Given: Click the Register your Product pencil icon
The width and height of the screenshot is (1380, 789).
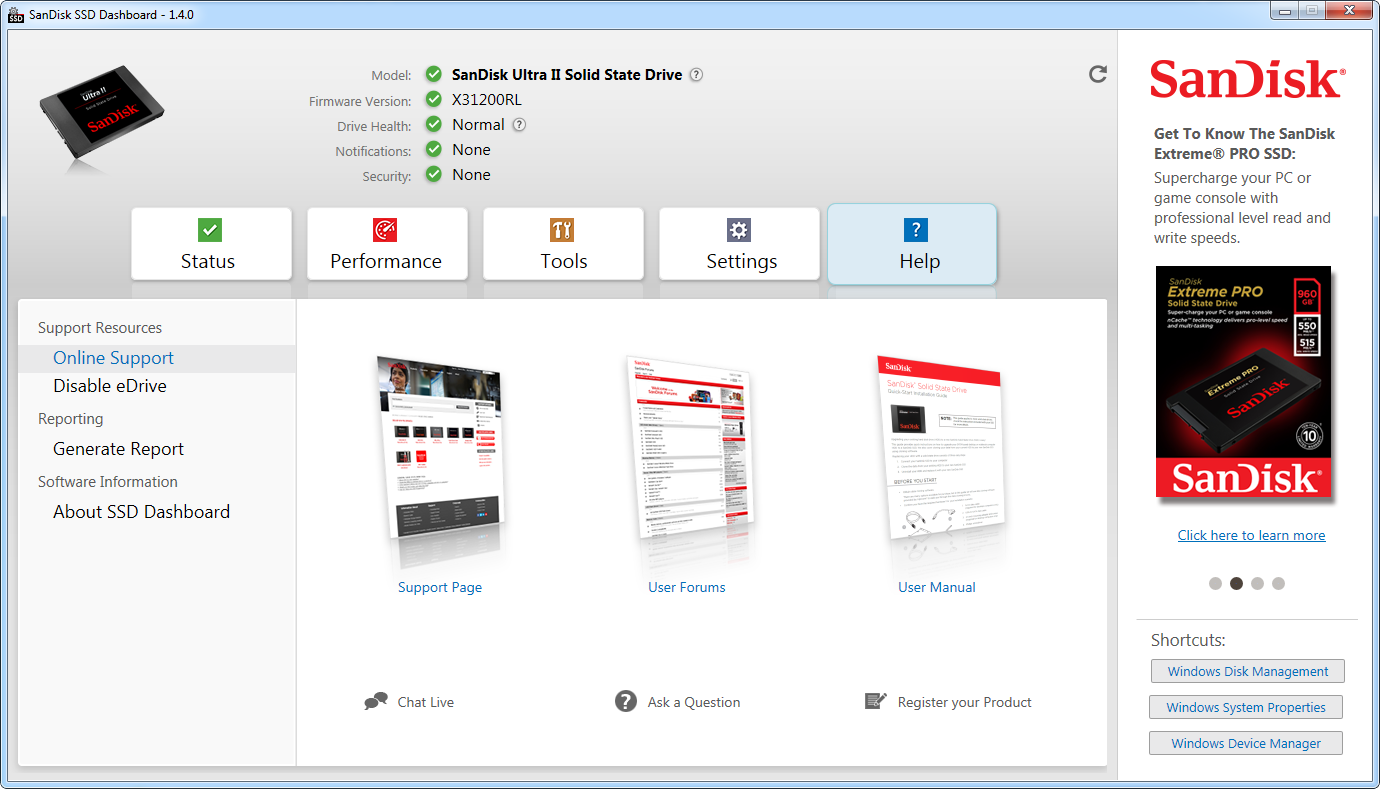Looking at the screenshot, I should point(876,701).
